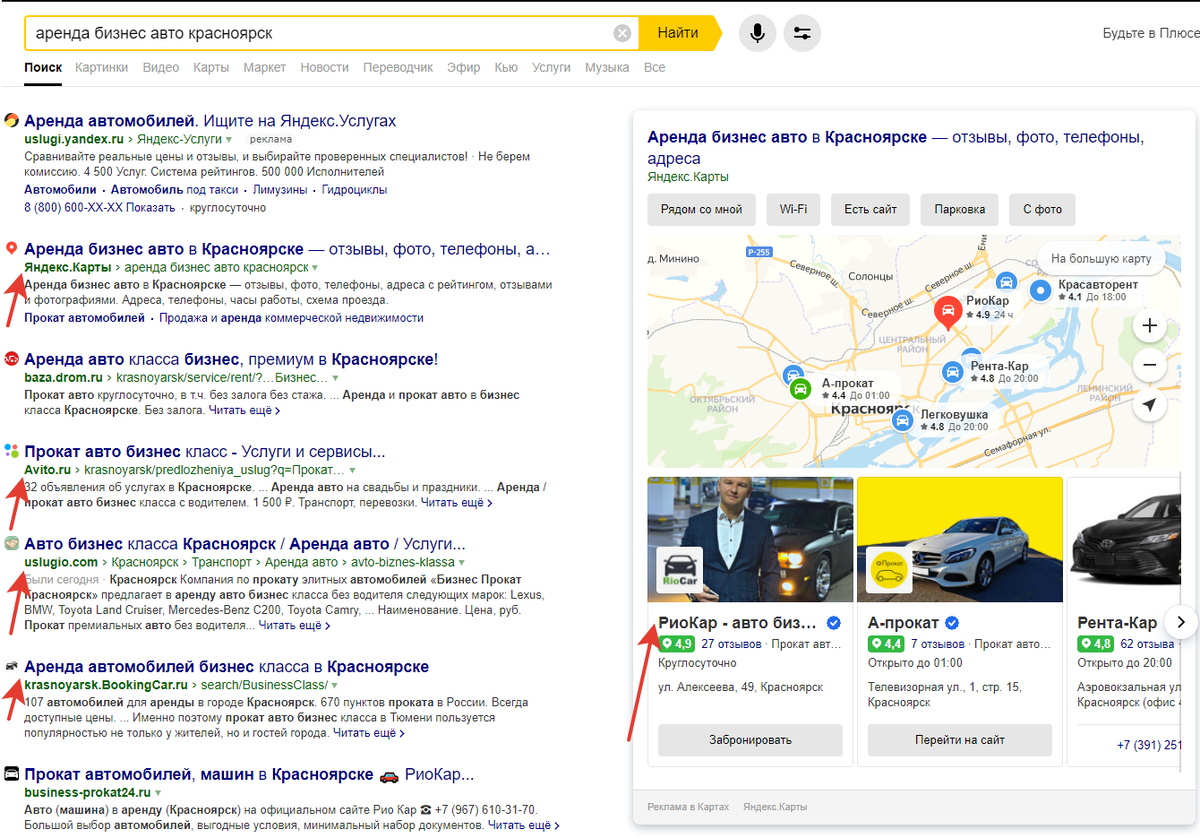1200x838 pixels.
Task: Click the uslugio.com result favicon
Action: [x=11, y=543]
